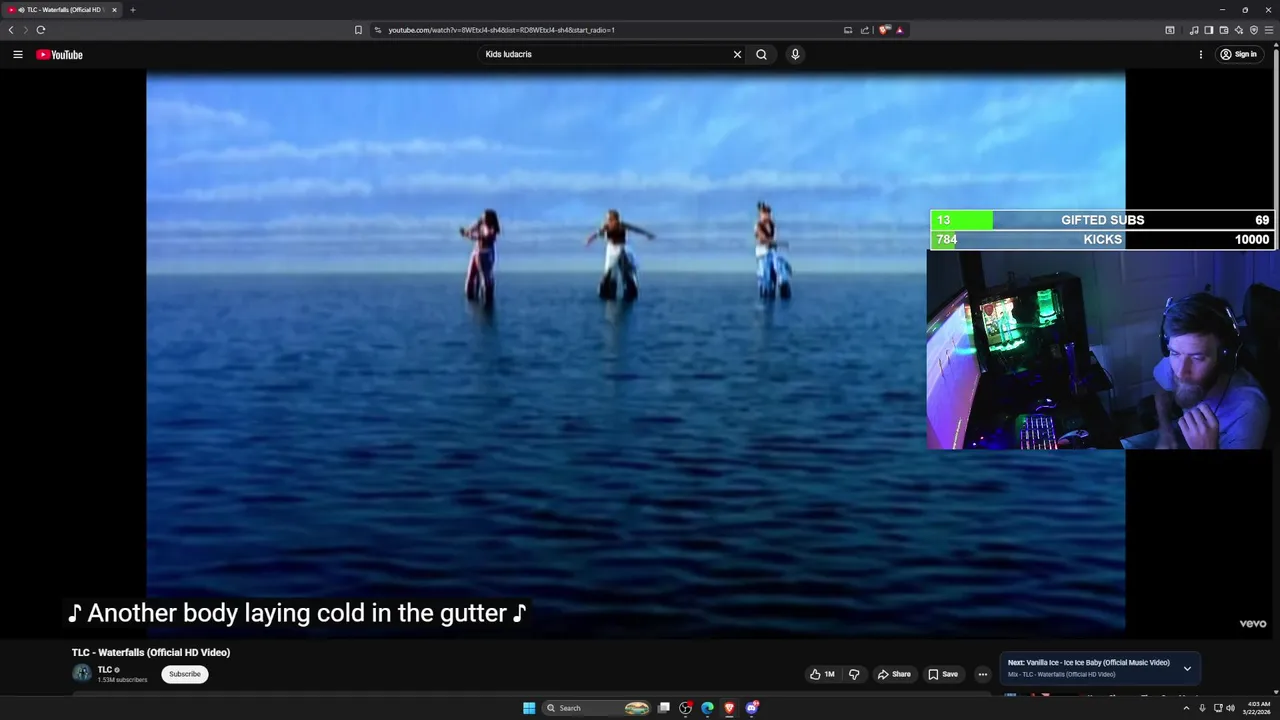Open the clock showing 4:03 AM
This screenshot has width=1280, height=720.
point(1259,708)
